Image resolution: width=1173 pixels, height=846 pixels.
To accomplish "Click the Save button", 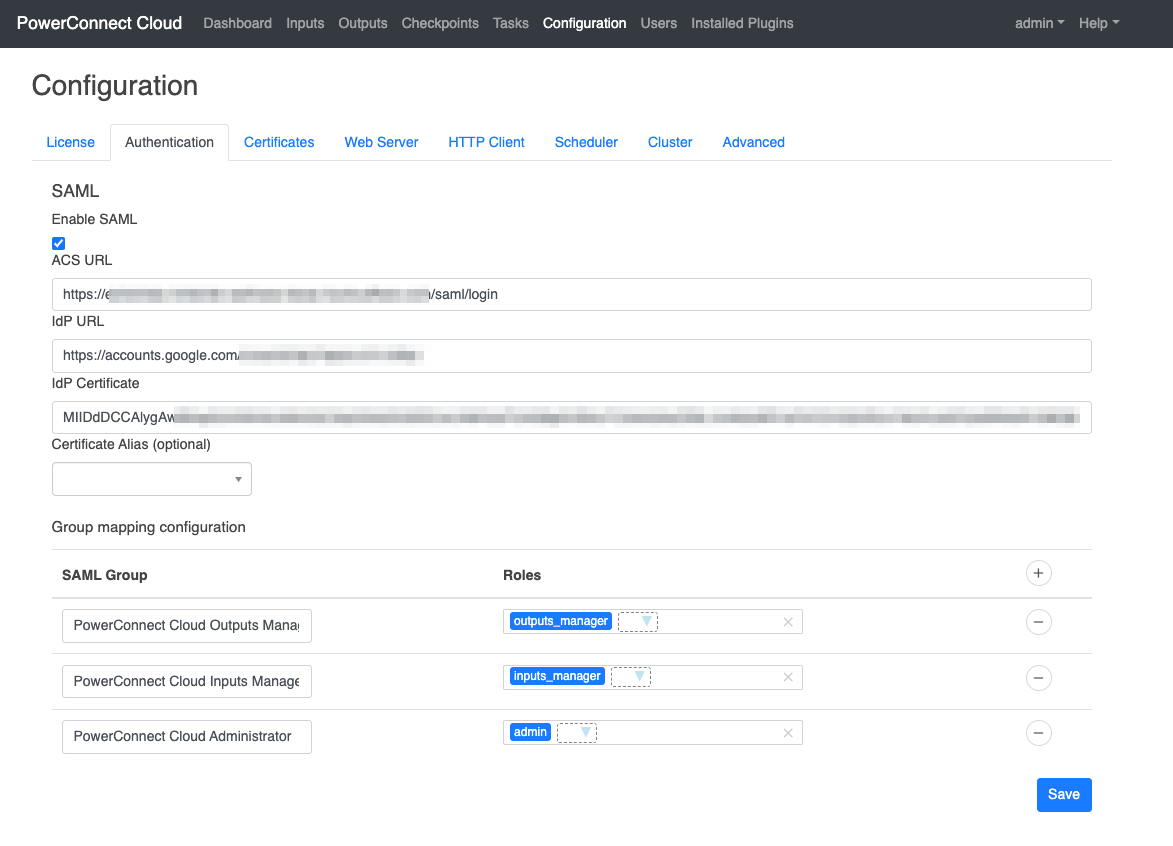I will click(1063, 795).
